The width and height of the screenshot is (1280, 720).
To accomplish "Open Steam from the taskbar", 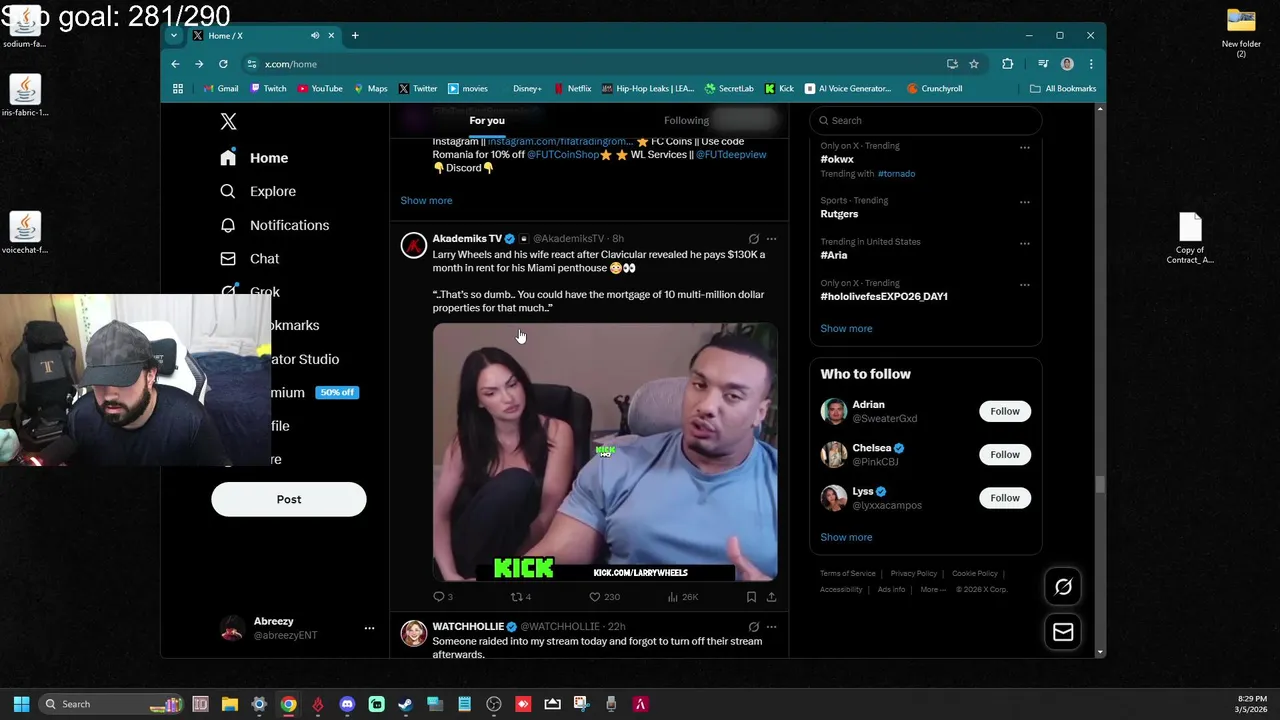I will (x=405, y=704).
